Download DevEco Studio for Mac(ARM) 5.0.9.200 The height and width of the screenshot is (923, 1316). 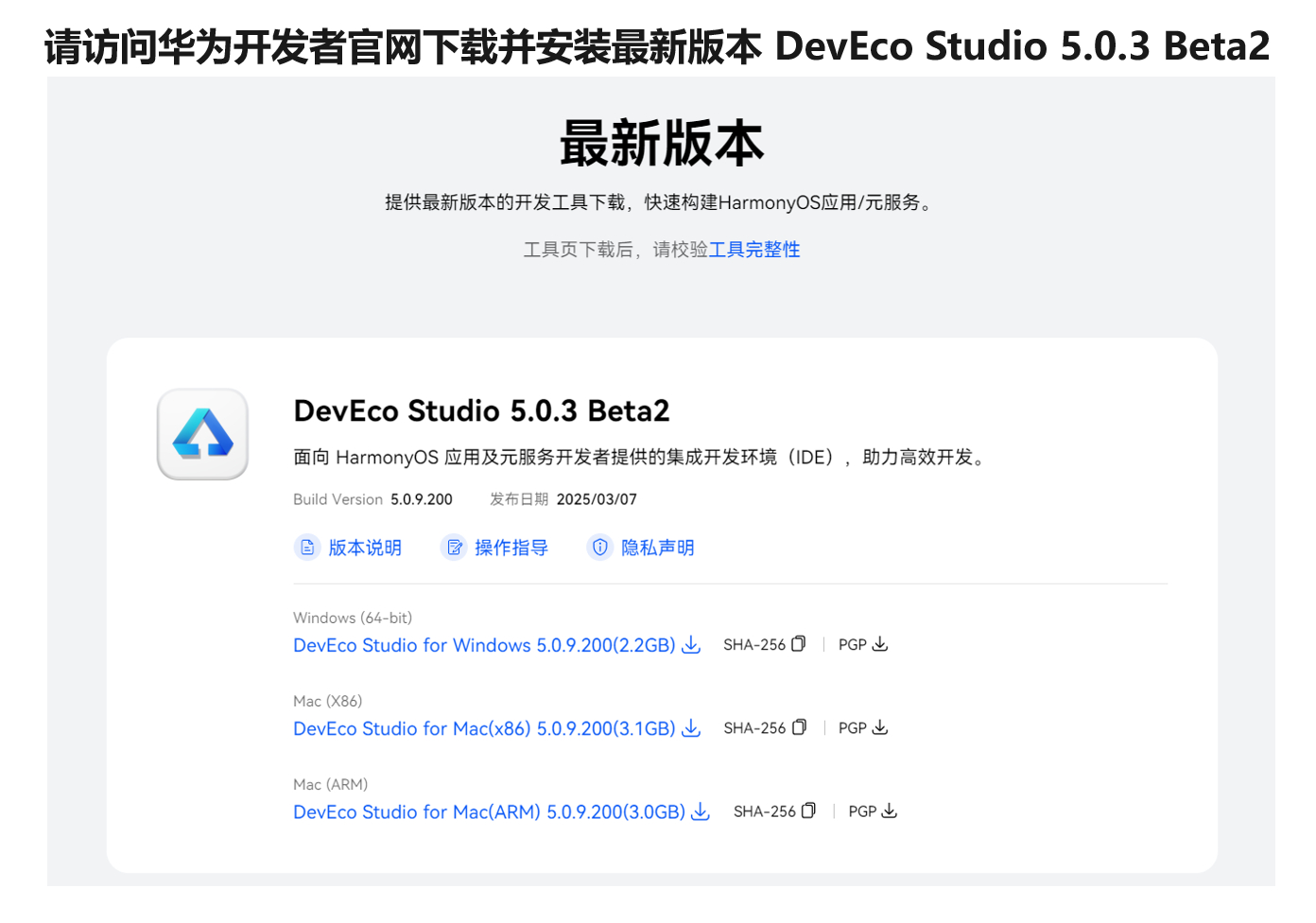(489, 811)
